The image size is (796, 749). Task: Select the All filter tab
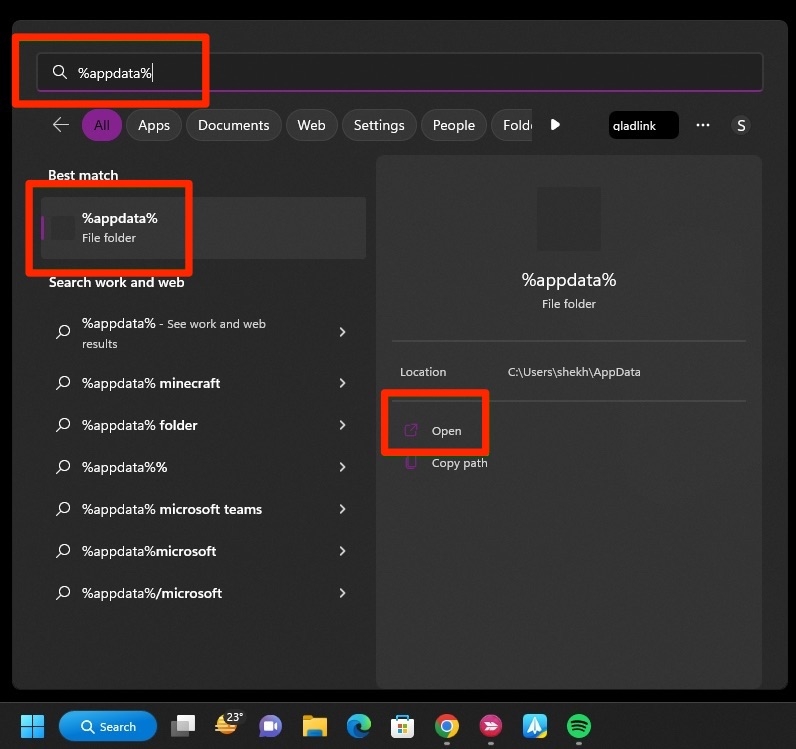coord(102,125)
